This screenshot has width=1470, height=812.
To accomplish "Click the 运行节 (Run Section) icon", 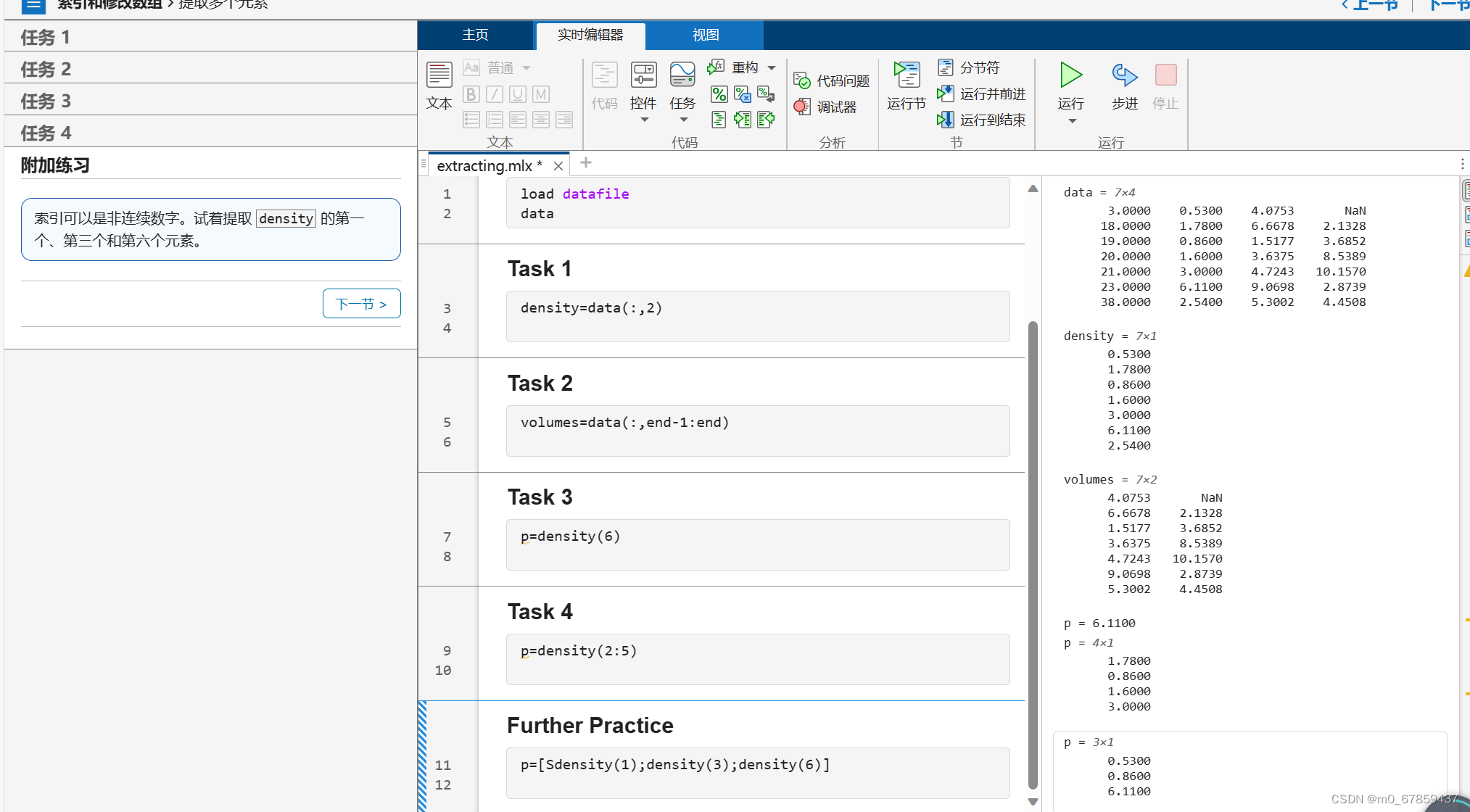I will (x=906, y=75).
